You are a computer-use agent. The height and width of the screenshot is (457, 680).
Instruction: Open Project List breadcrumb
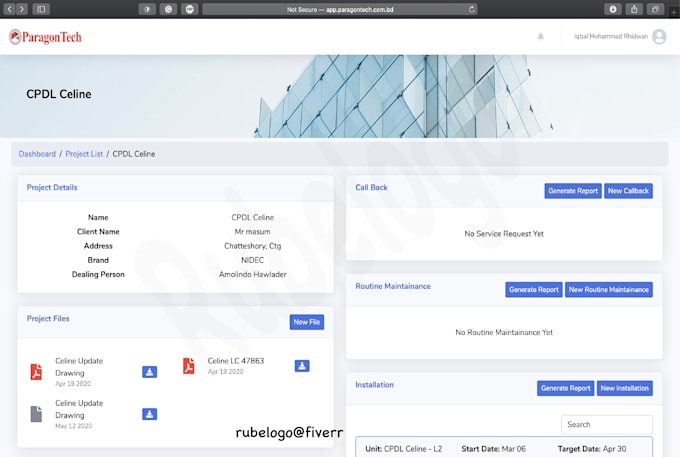(84, 154)
